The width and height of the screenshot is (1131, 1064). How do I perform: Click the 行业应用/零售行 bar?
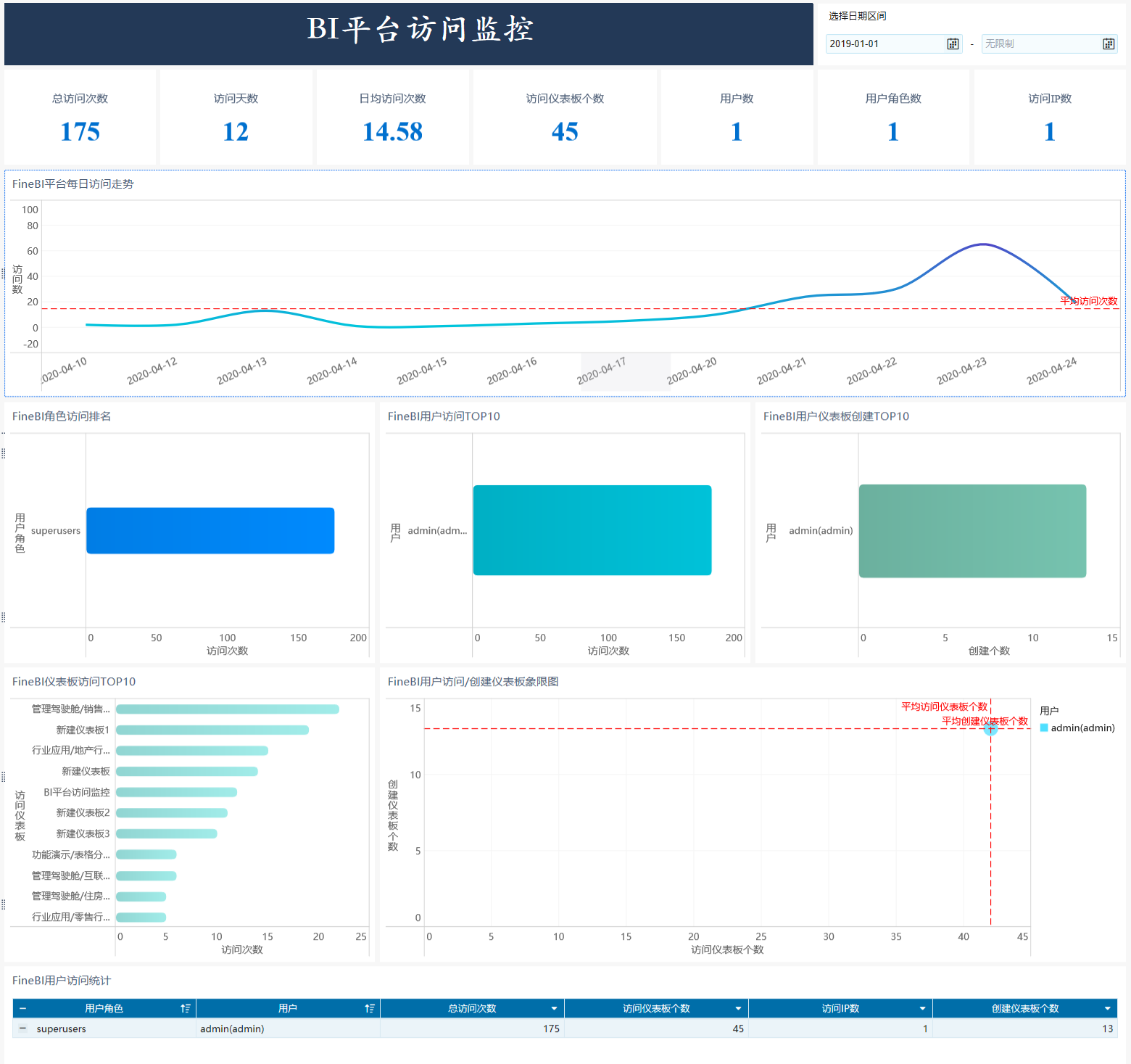[x=141, y=917]
